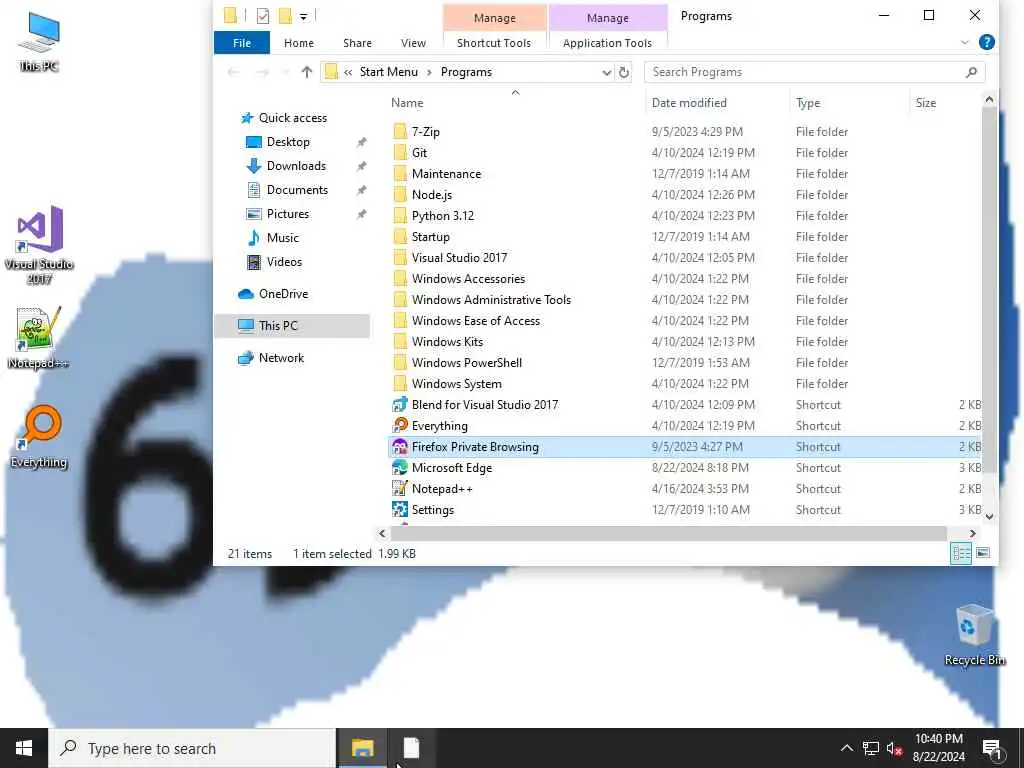Click the network tray icon
Viewport: 1024px width, 768px height.
[871, 748]
